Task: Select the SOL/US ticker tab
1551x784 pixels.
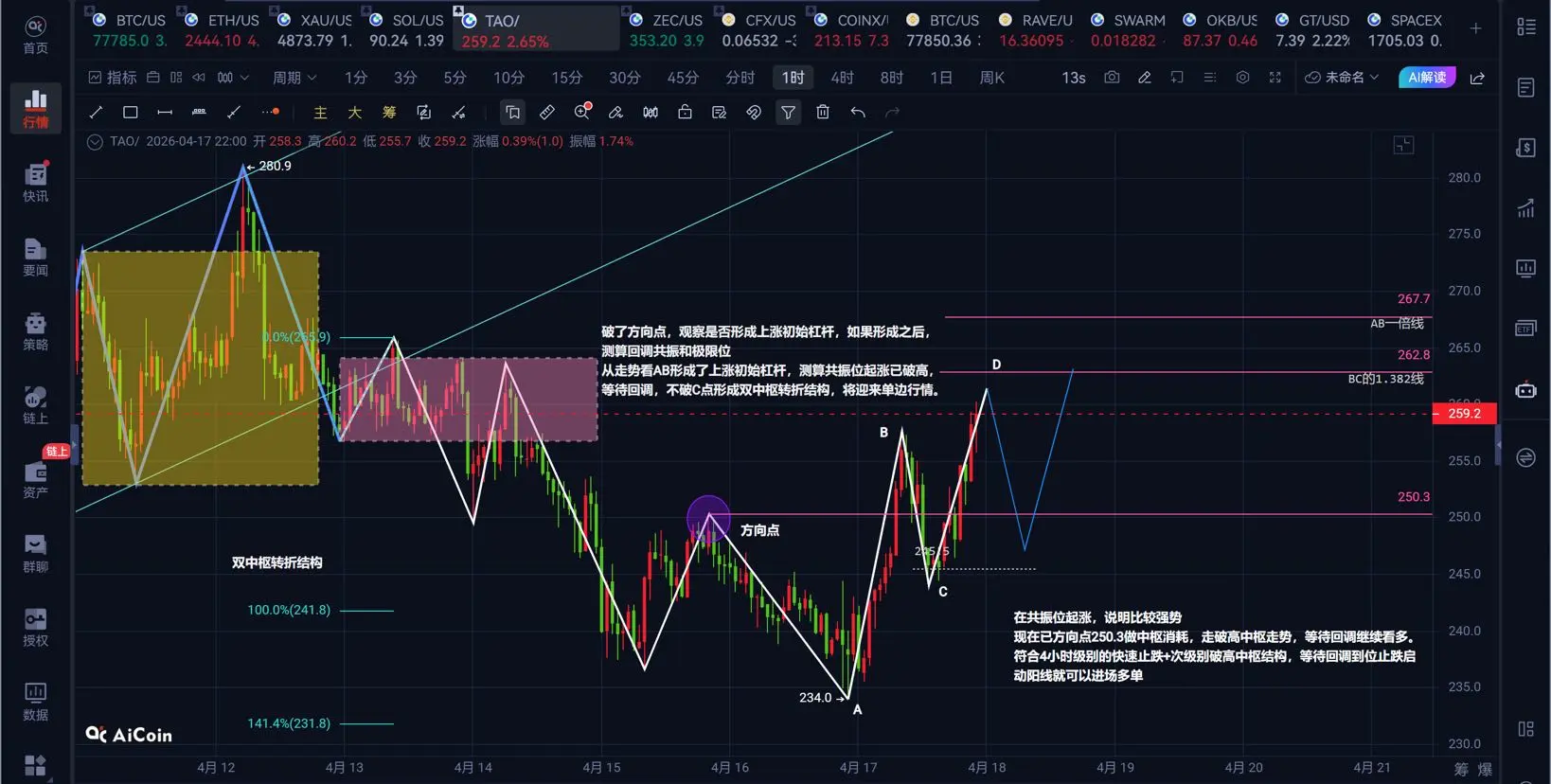Action: 405,29
